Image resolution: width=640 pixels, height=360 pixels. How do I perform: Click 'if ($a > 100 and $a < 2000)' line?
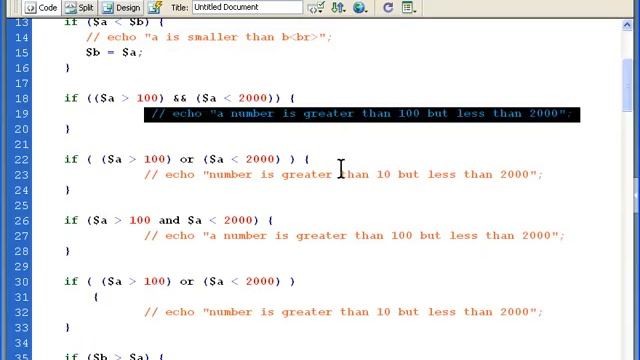point(169,221)
